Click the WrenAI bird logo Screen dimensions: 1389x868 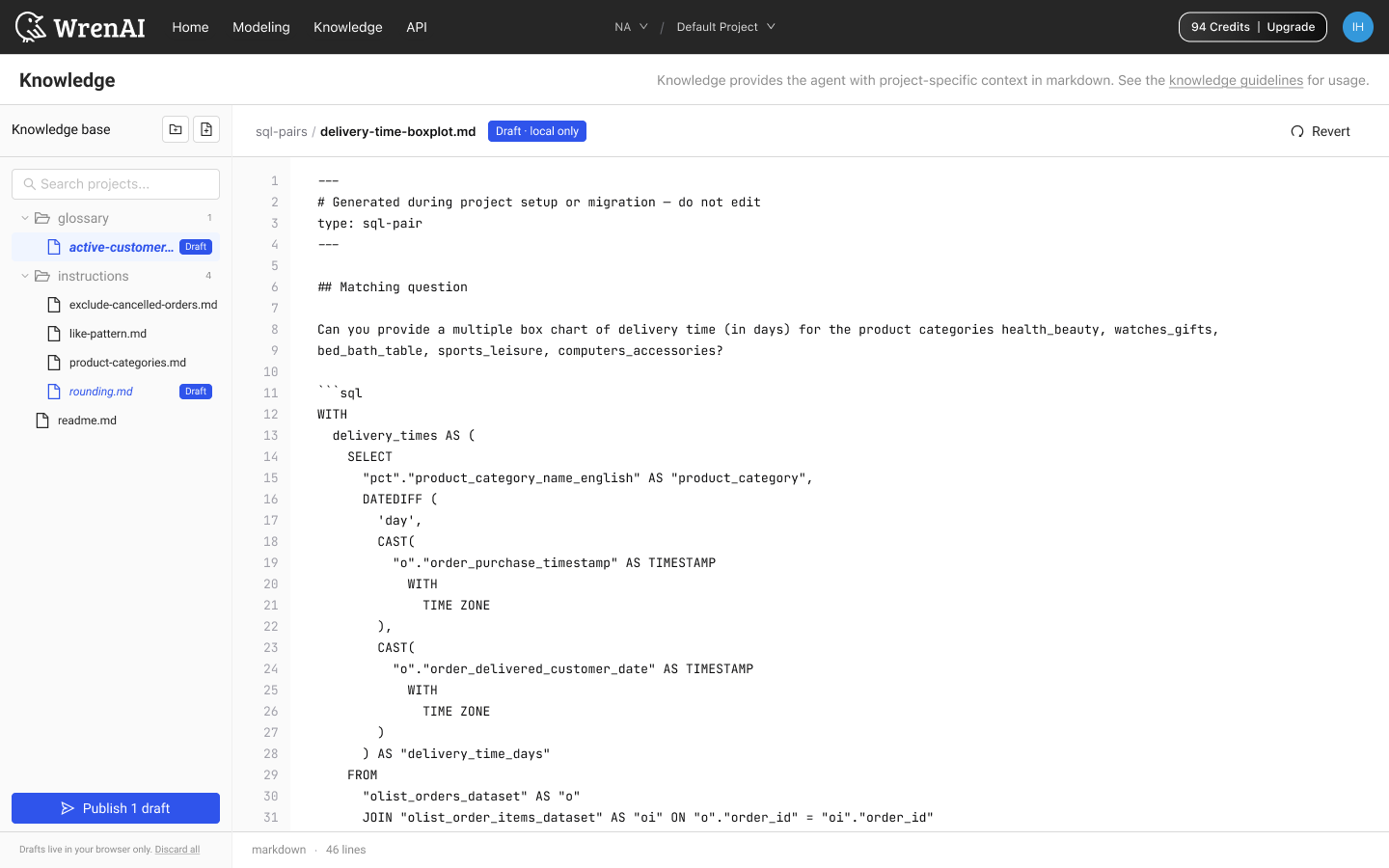point(31,27)
